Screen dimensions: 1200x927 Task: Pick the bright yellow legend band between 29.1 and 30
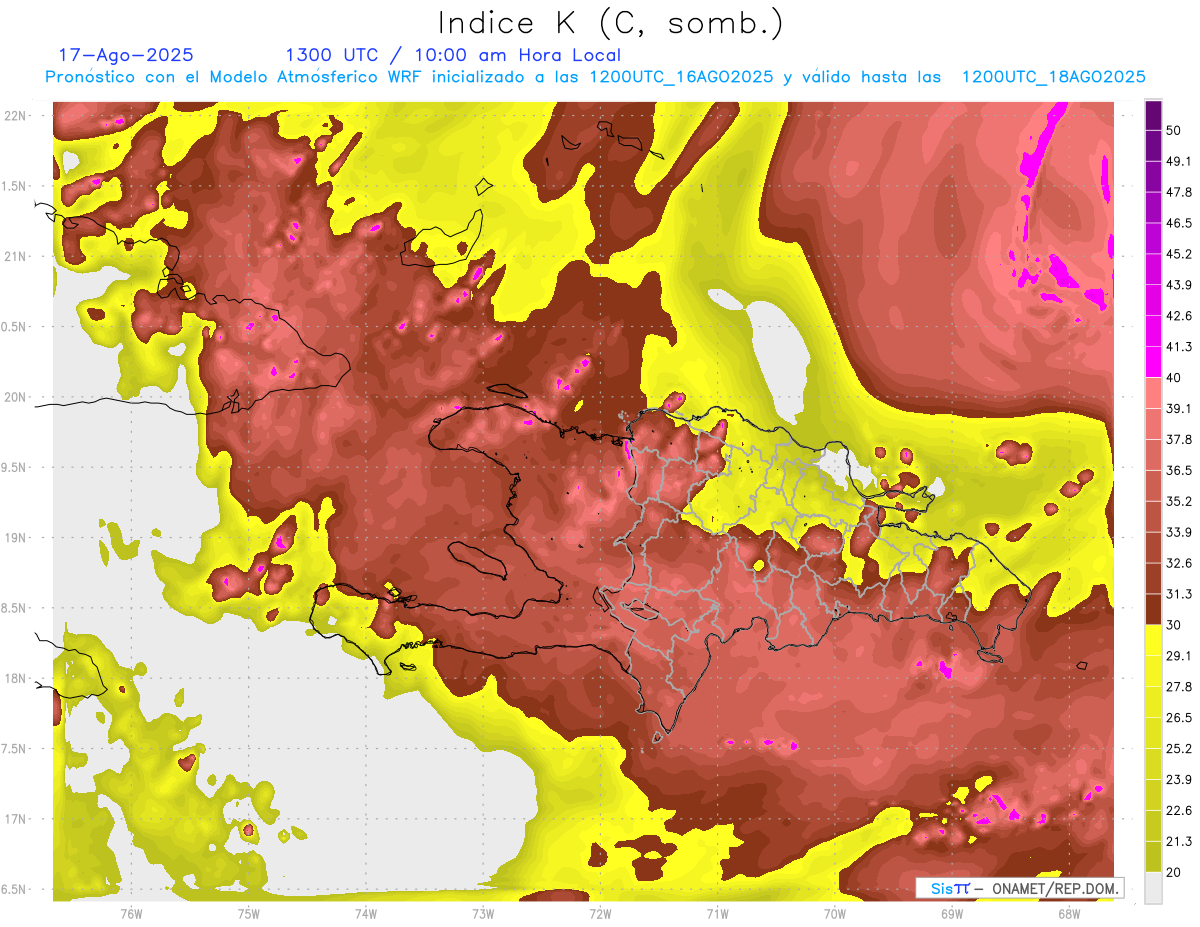(x=1153, y=640)
